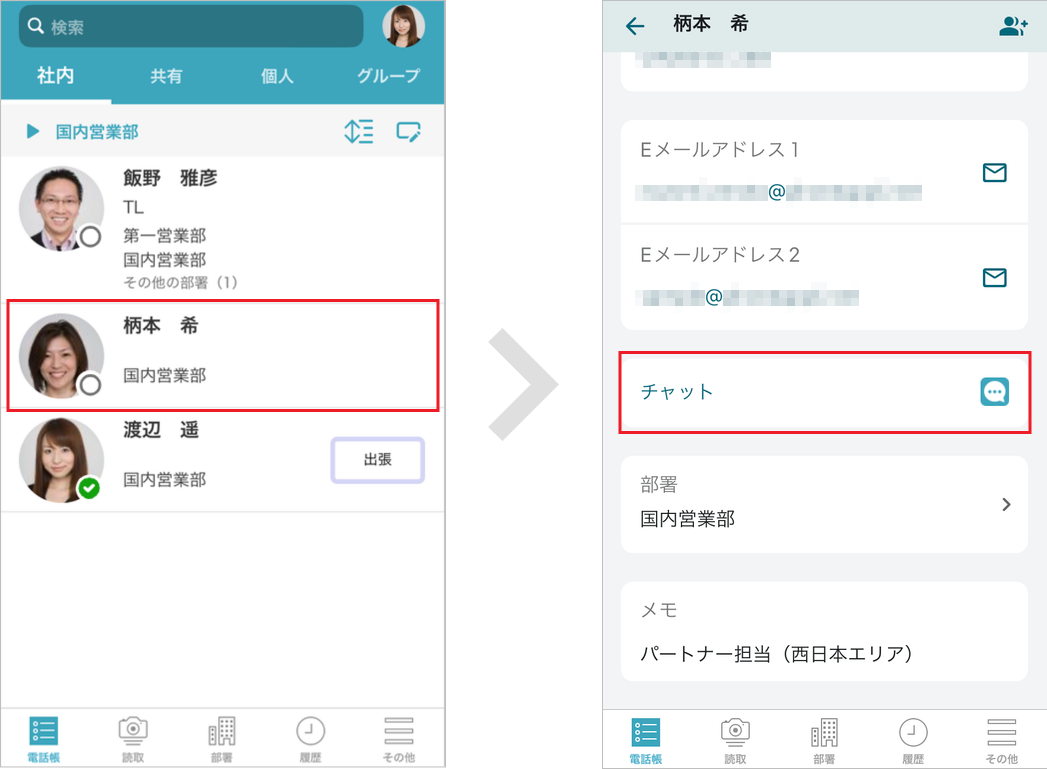Tap the sort order icon beside 国内営業部

click(359, 131)
